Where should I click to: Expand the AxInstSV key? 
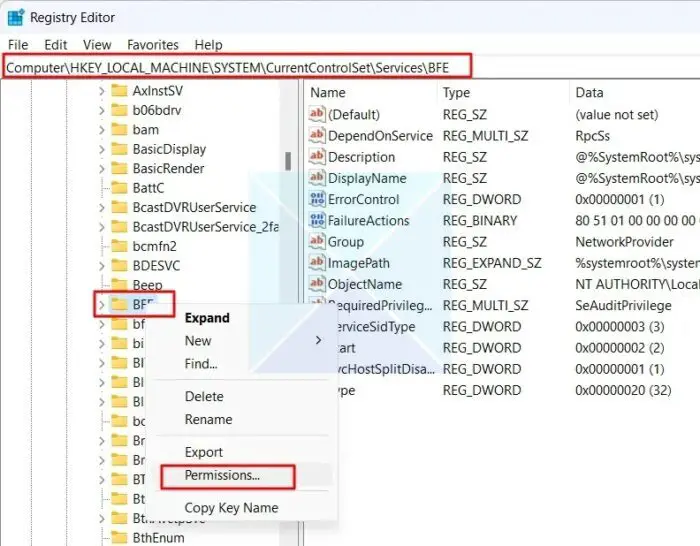(x=101, y=91)
